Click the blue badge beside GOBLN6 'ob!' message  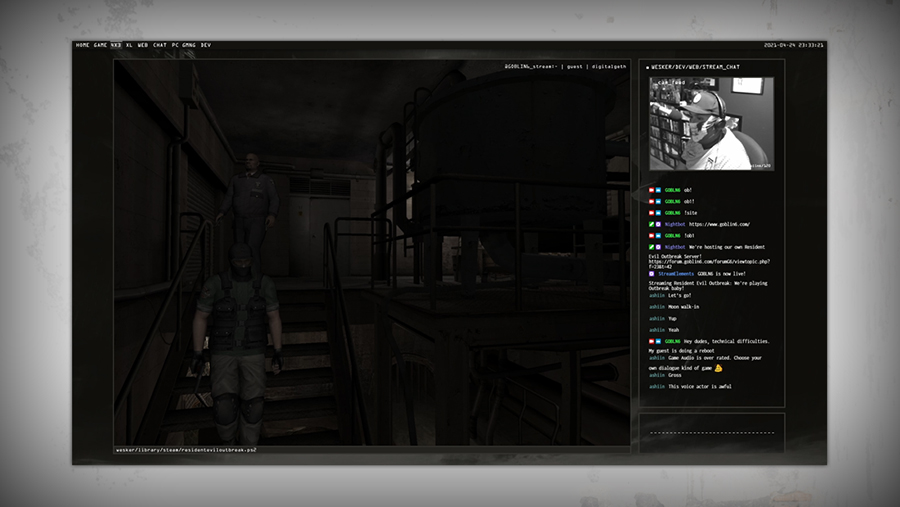pyautogui.click(x=658, y=190)
